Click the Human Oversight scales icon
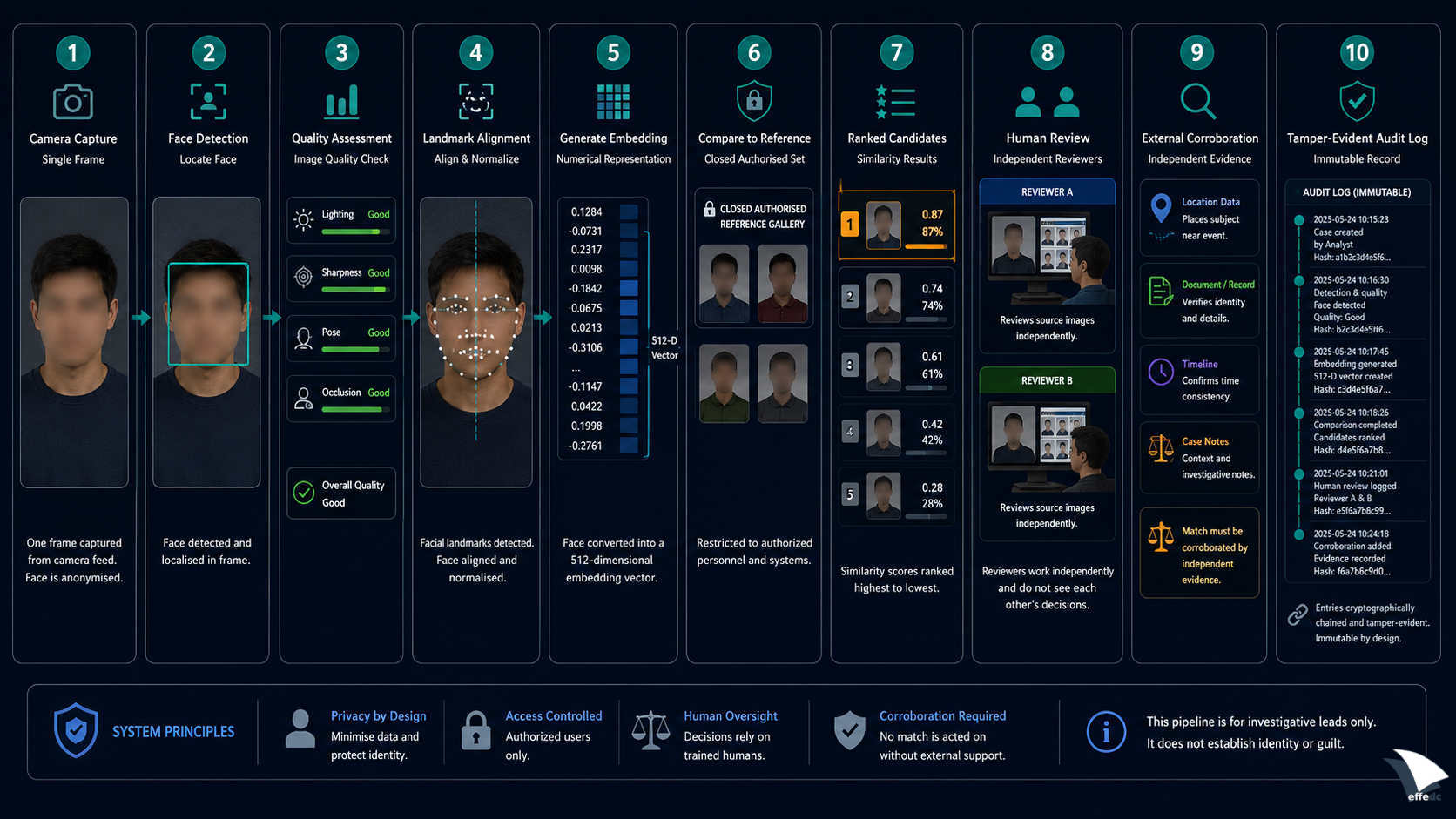The height and width of the screenshot is (819, 1456). (x=650, y=730)
